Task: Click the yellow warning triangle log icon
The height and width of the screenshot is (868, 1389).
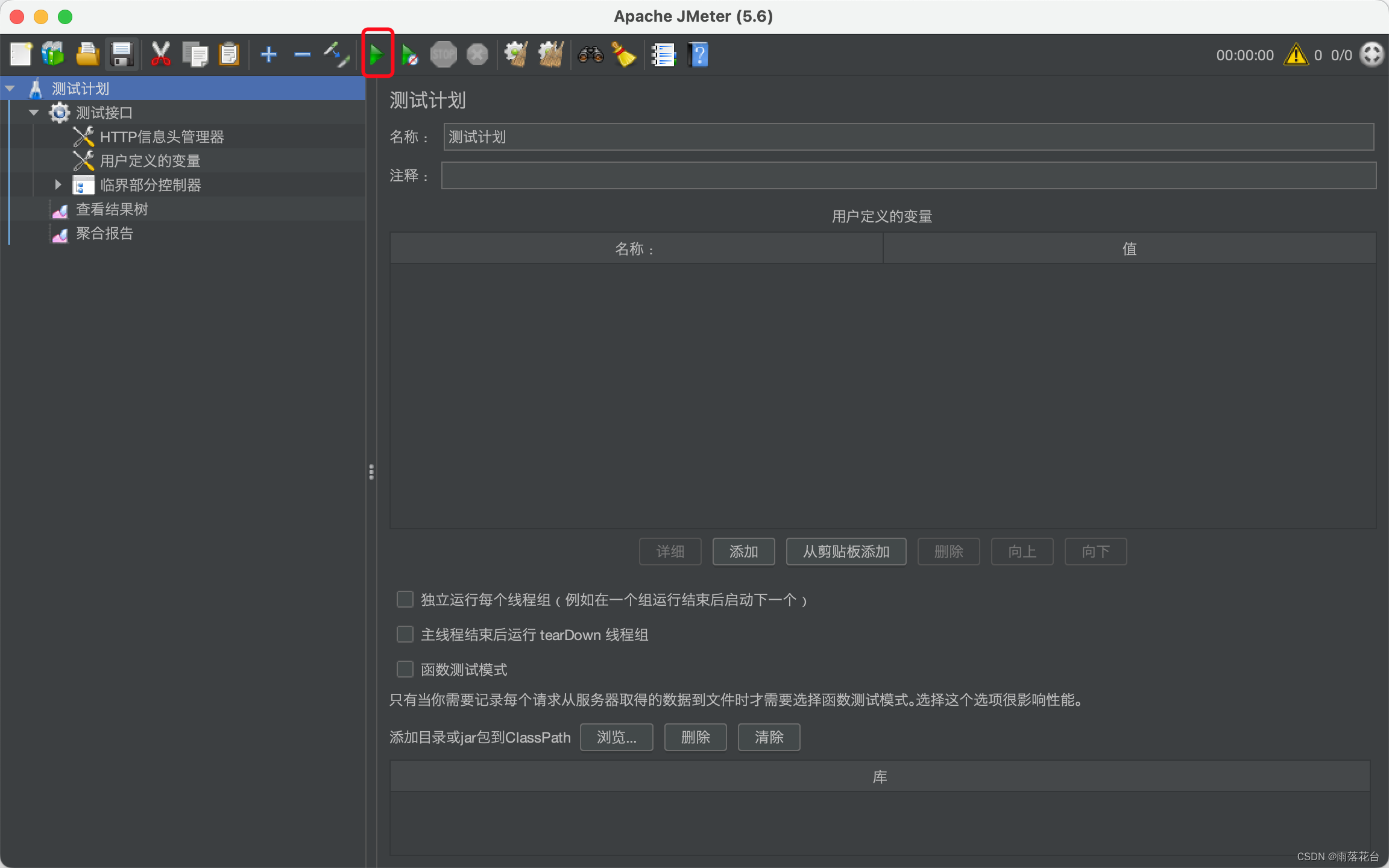Action: coord(1296,55)
